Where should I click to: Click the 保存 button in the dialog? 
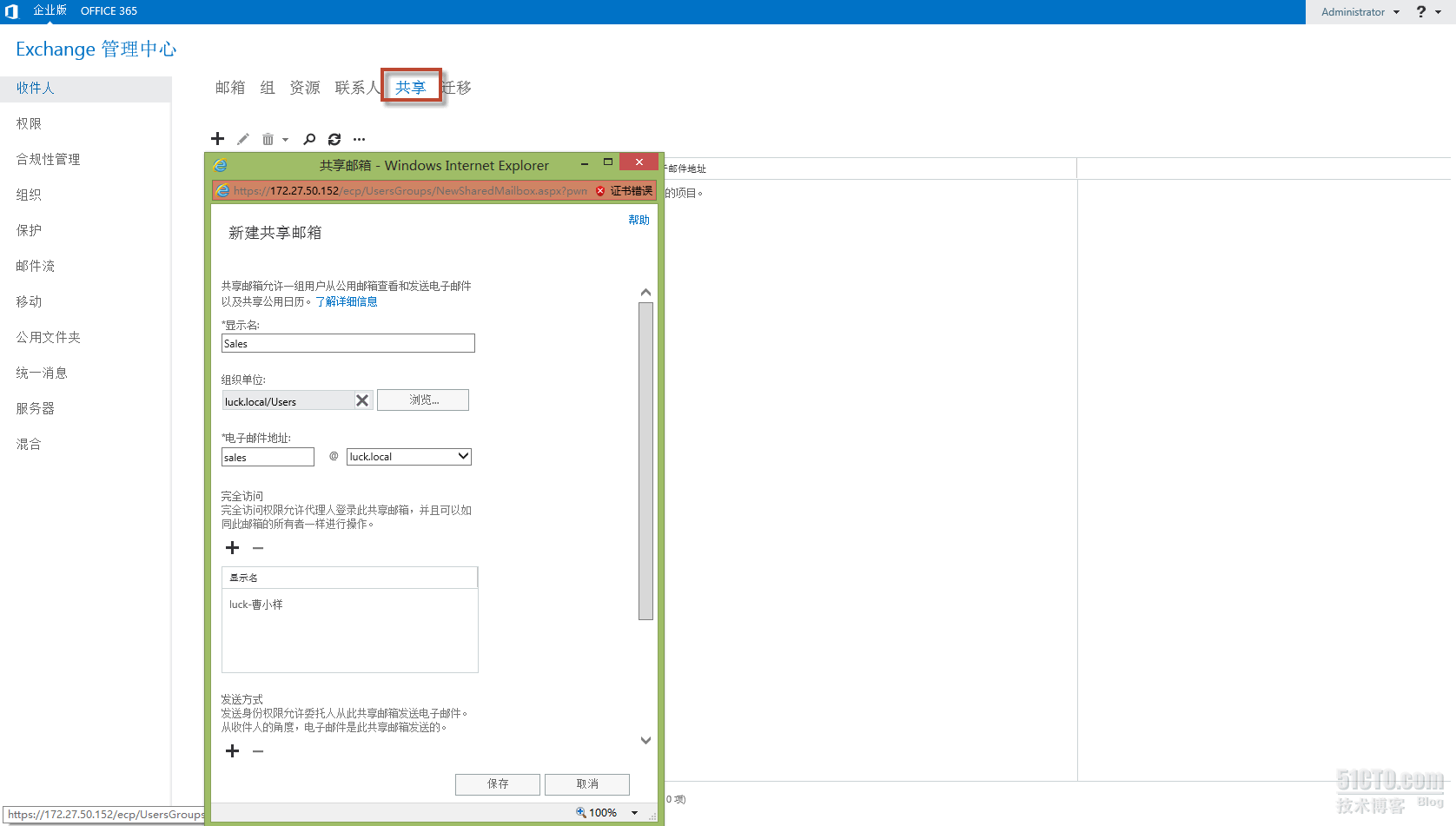point(498,784)
